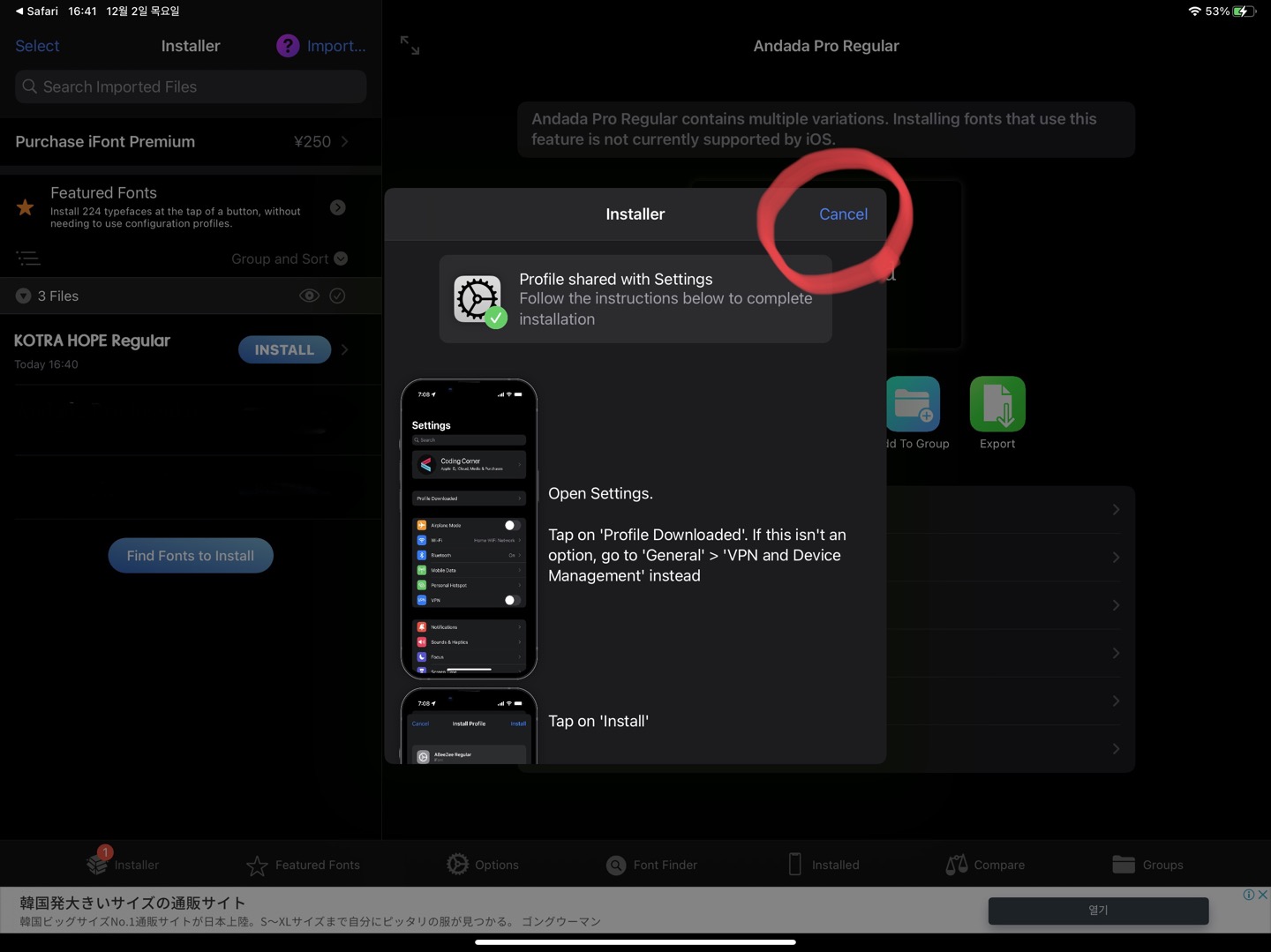Collapse the 3 Files section

[x=23, y=296]
